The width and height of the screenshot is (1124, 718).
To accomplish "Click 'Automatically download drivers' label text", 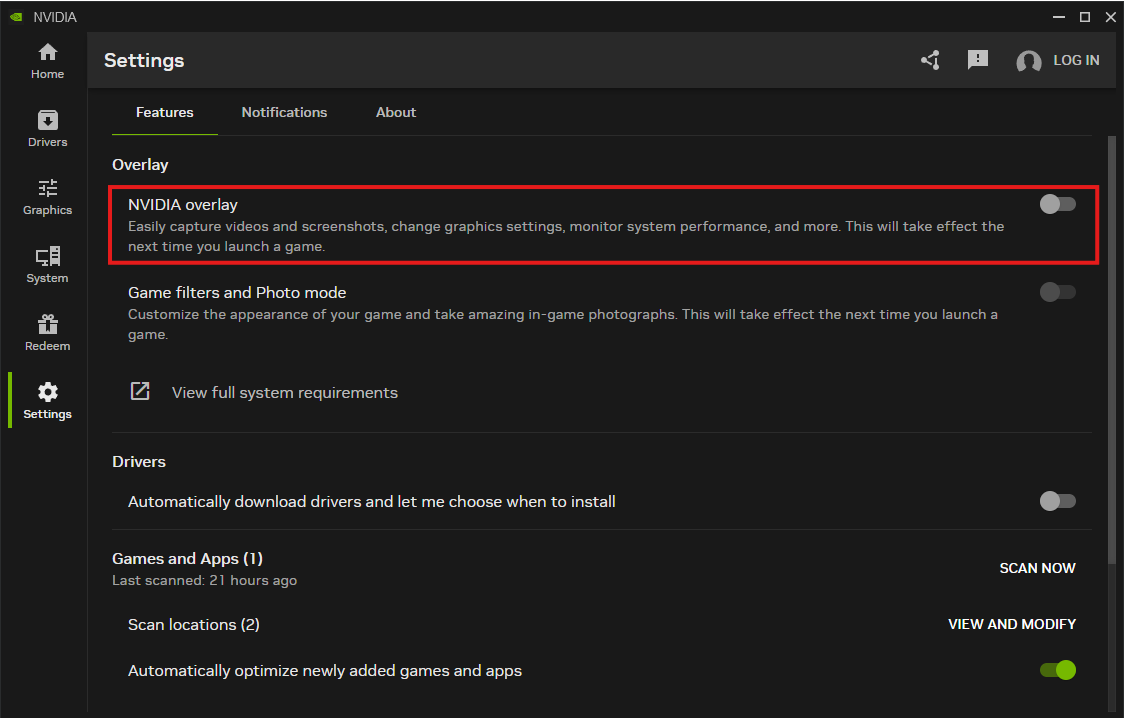I will point(371,502).
